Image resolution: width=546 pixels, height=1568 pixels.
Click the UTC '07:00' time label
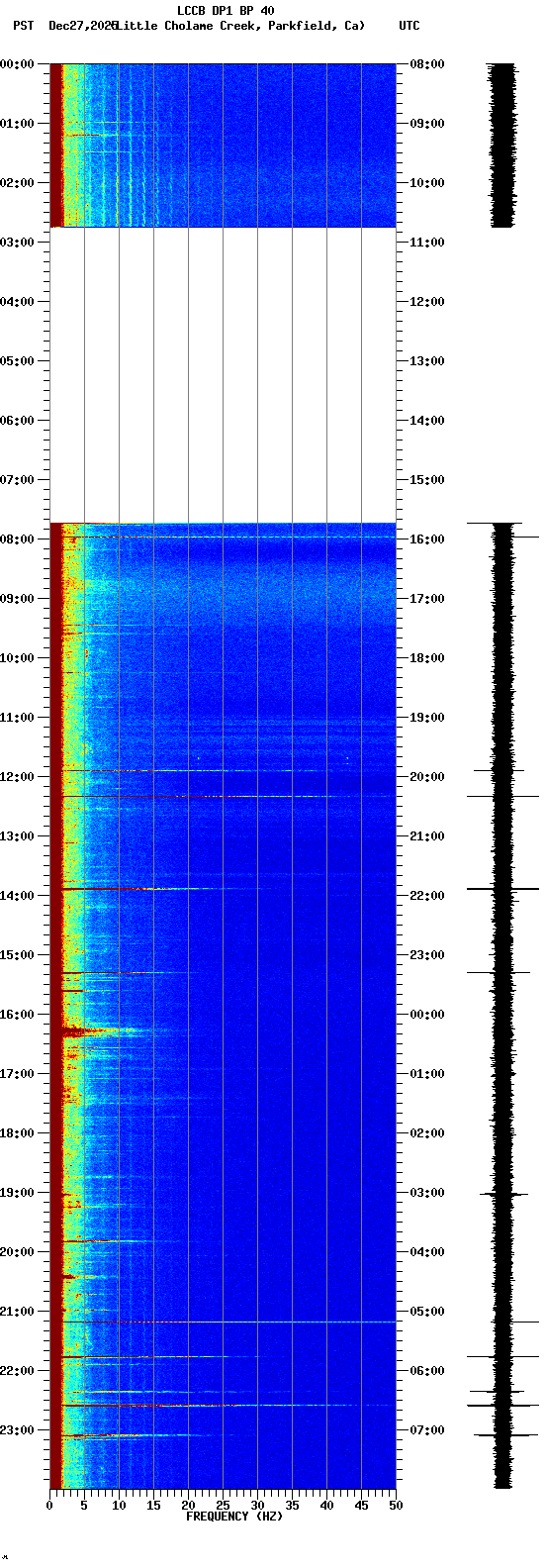point(426,1430)
